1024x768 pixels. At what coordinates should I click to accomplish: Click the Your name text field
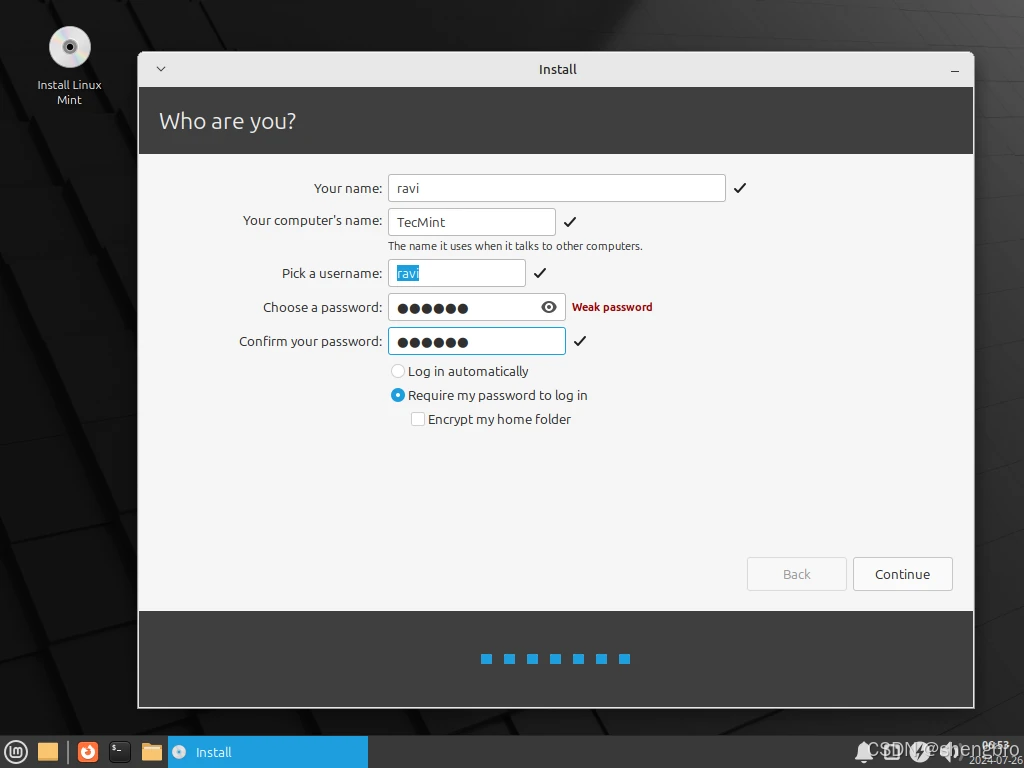click(556, 188)
